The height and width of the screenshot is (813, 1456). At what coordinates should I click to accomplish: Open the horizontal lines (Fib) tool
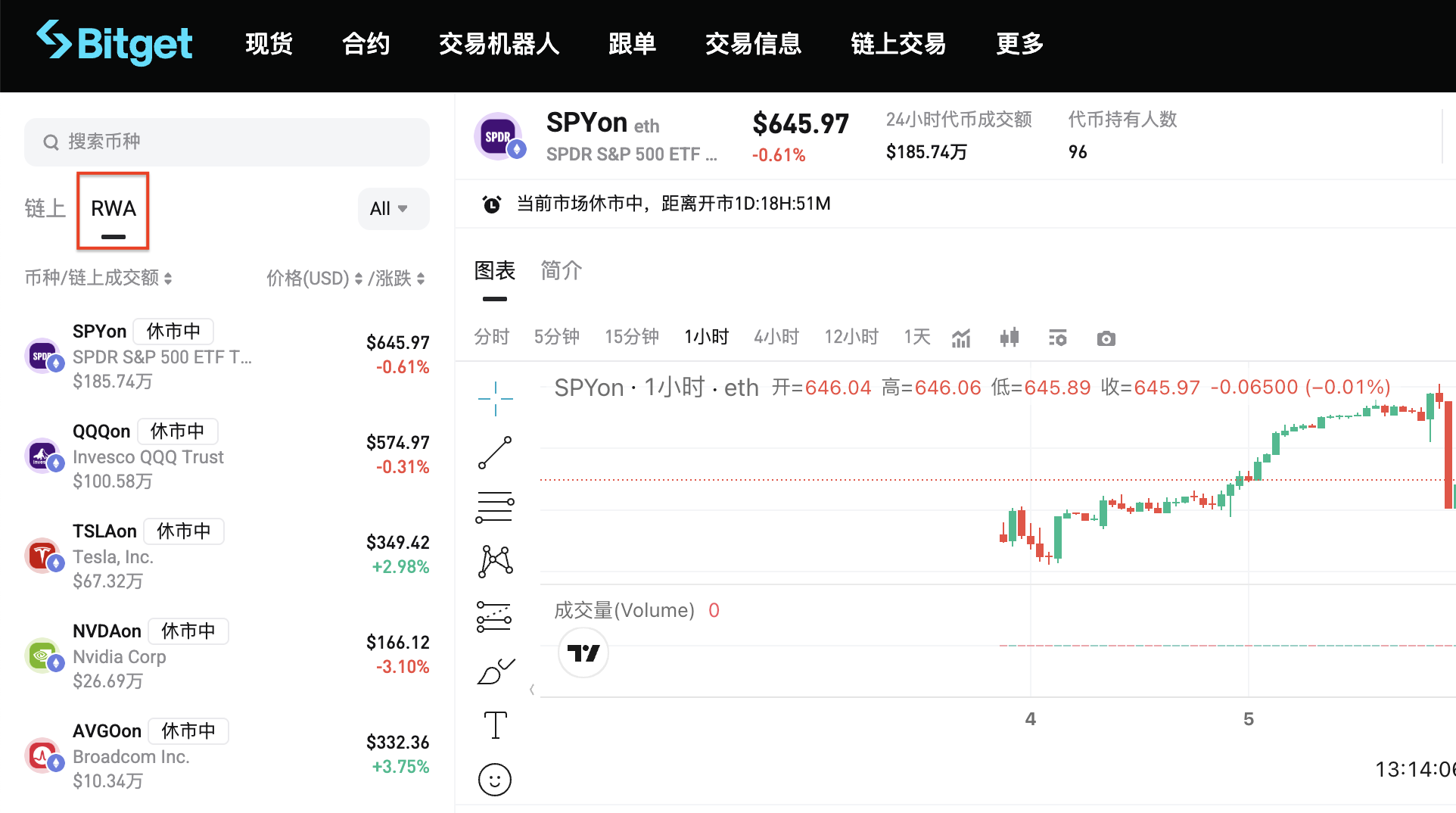click(x=495, y=507)
